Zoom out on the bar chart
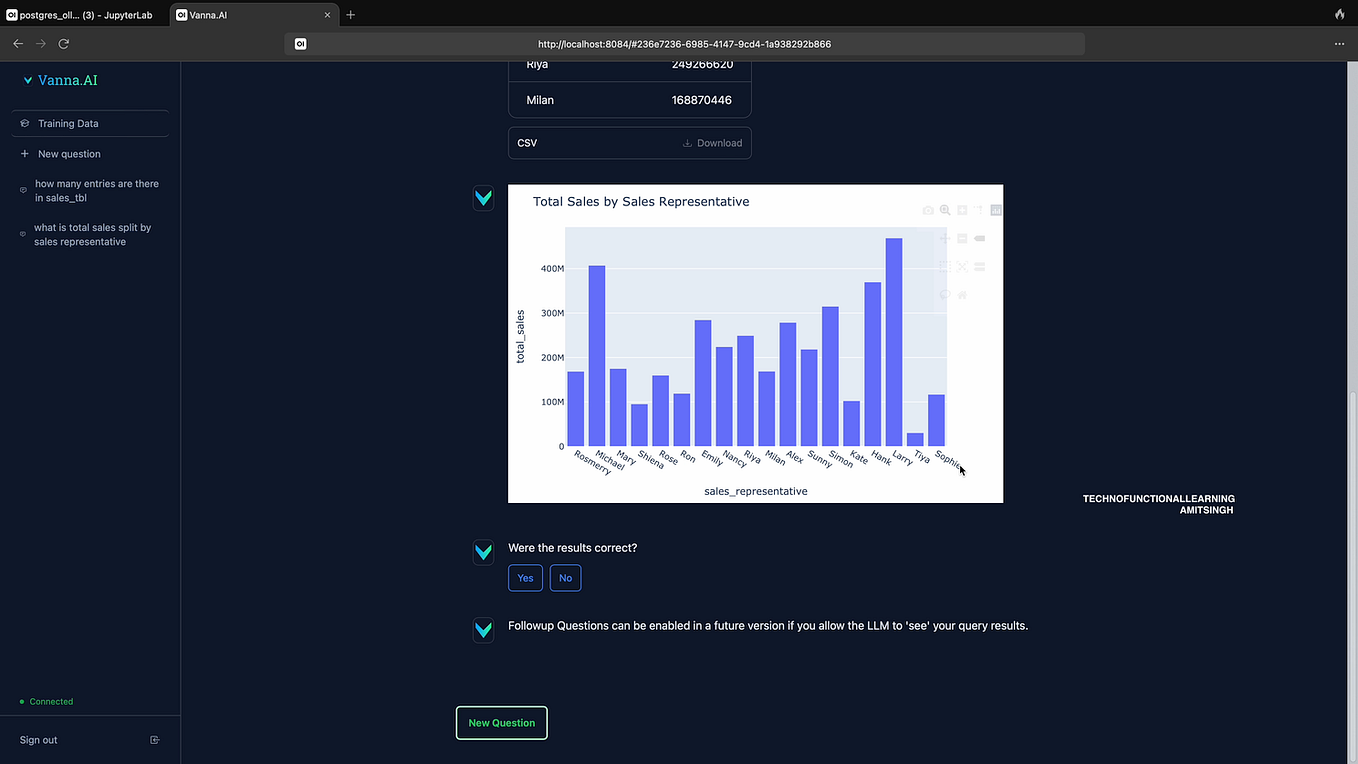This screenshot has width=1358, height=764. (962, 238)
